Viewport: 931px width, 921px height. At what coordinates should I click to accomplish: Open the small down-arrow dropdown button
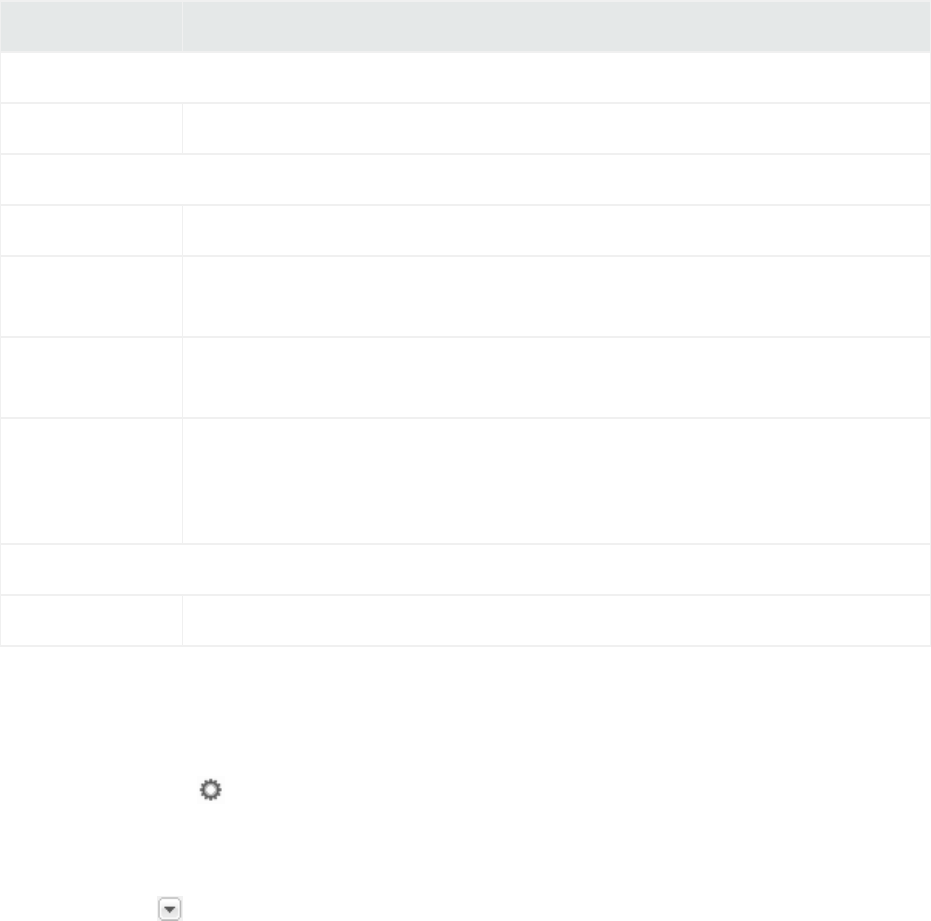170,909
